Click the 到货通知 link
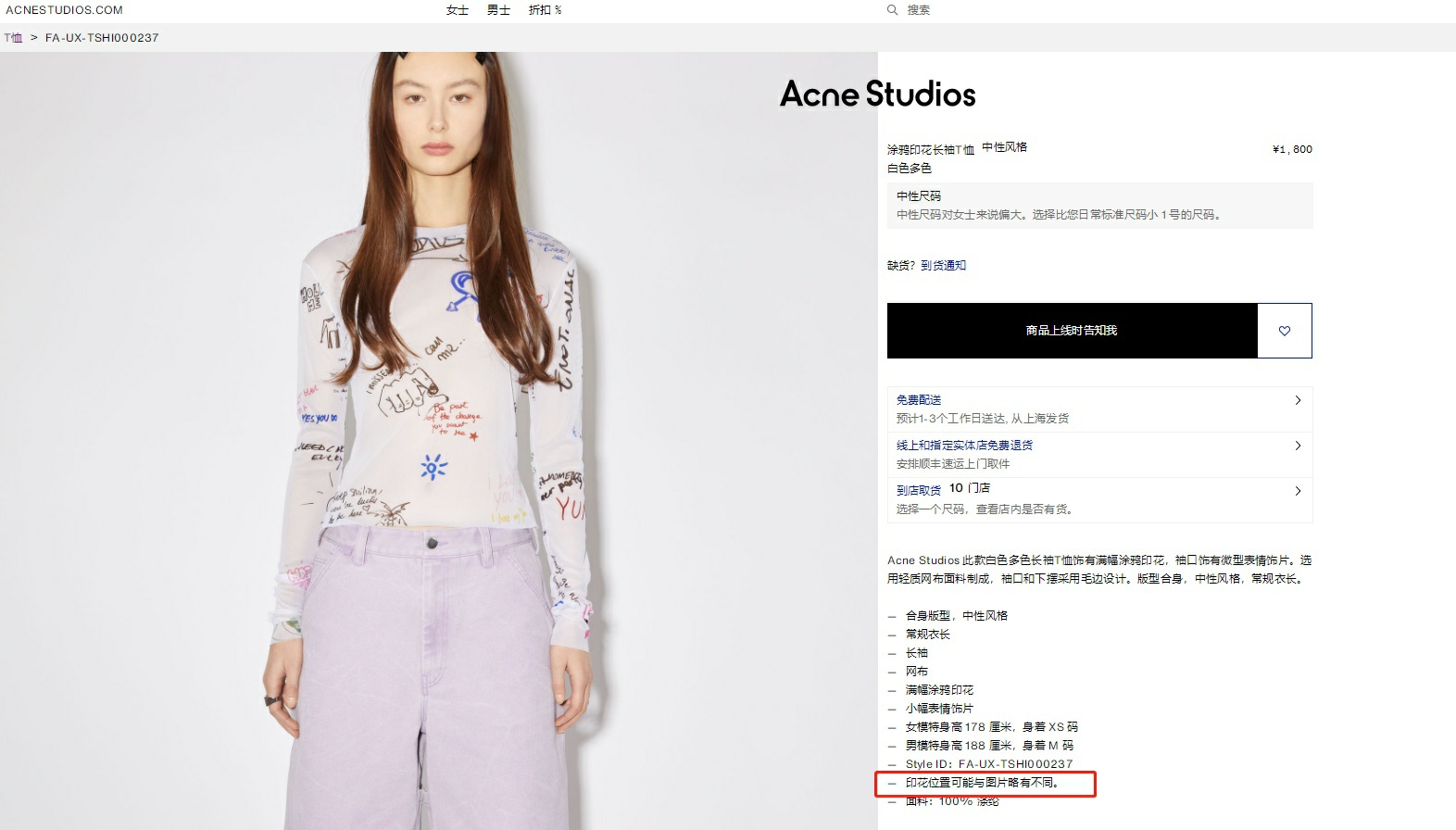Image resolution: width=1456 pixels, height=830 pixels. [x=943, y=265]
